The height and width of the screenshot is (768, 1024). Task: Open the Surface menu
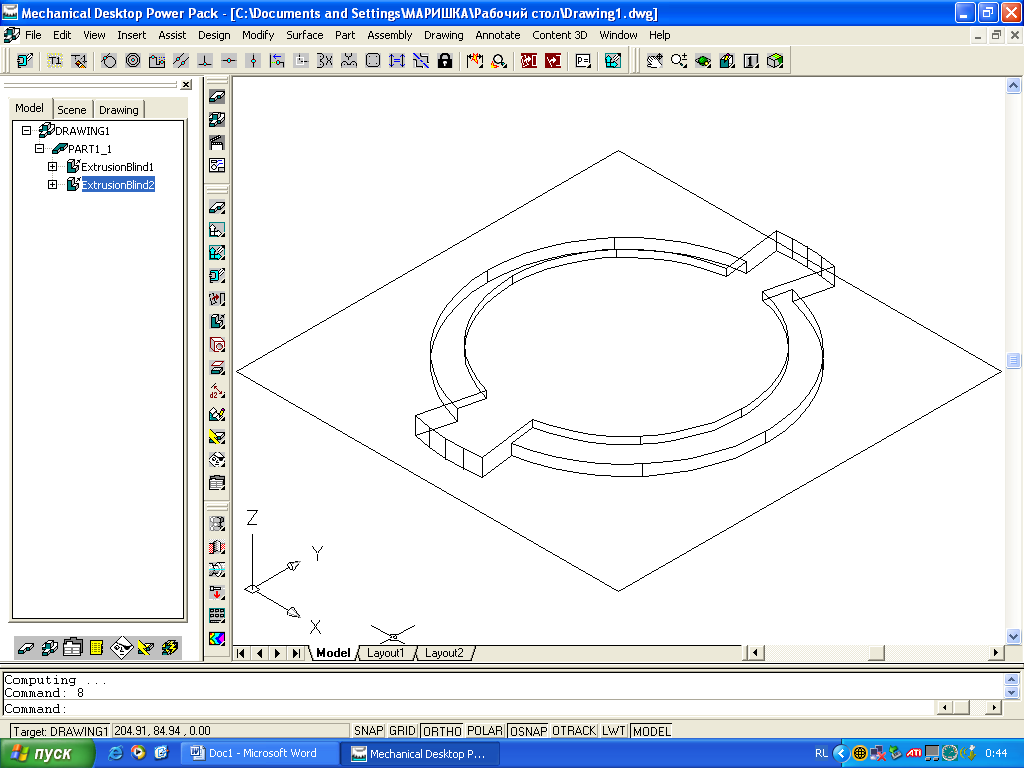(x=304, y=35)
